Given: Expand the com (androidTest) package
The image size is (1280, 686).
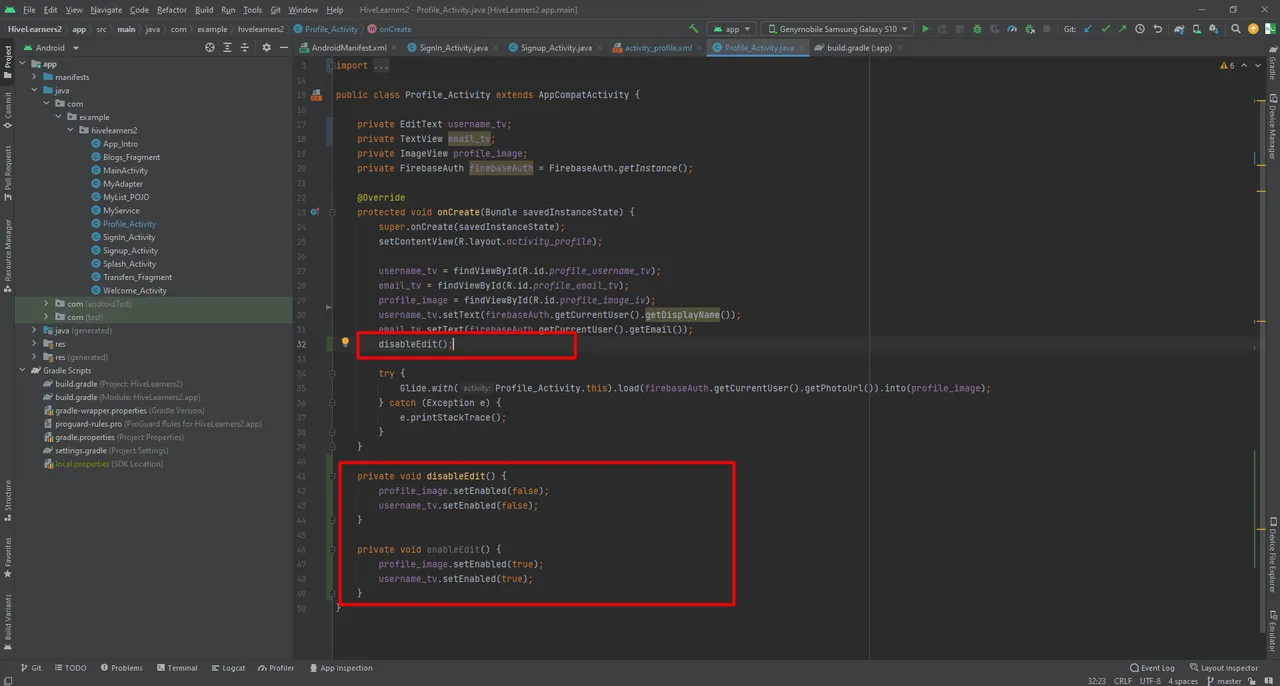Looking at the screenshot, I should pyautogui.click(x=46, y=303).
